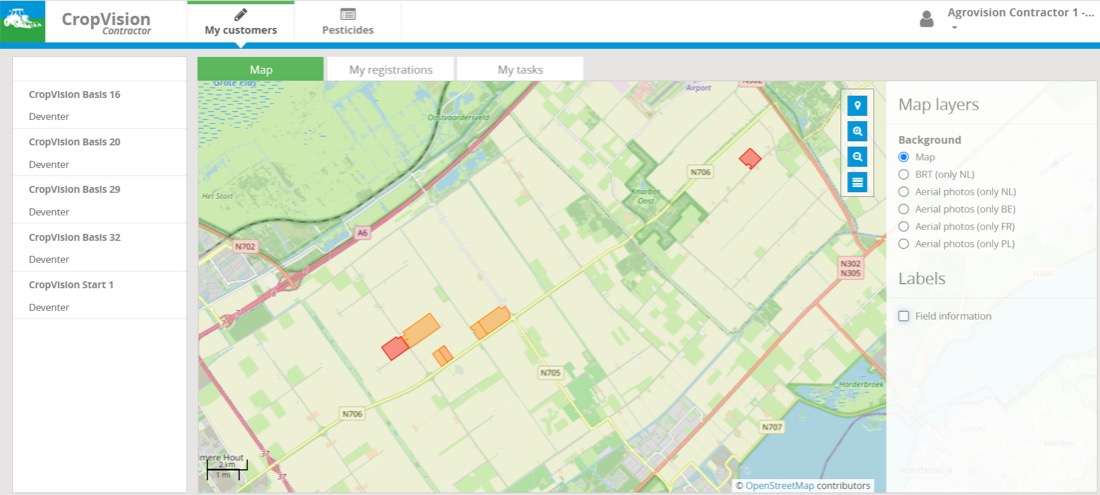Click the red field beside the orange field
The width and height of the screenshot is (1100, 495).
pyautogui.click(x=395, y=348)
